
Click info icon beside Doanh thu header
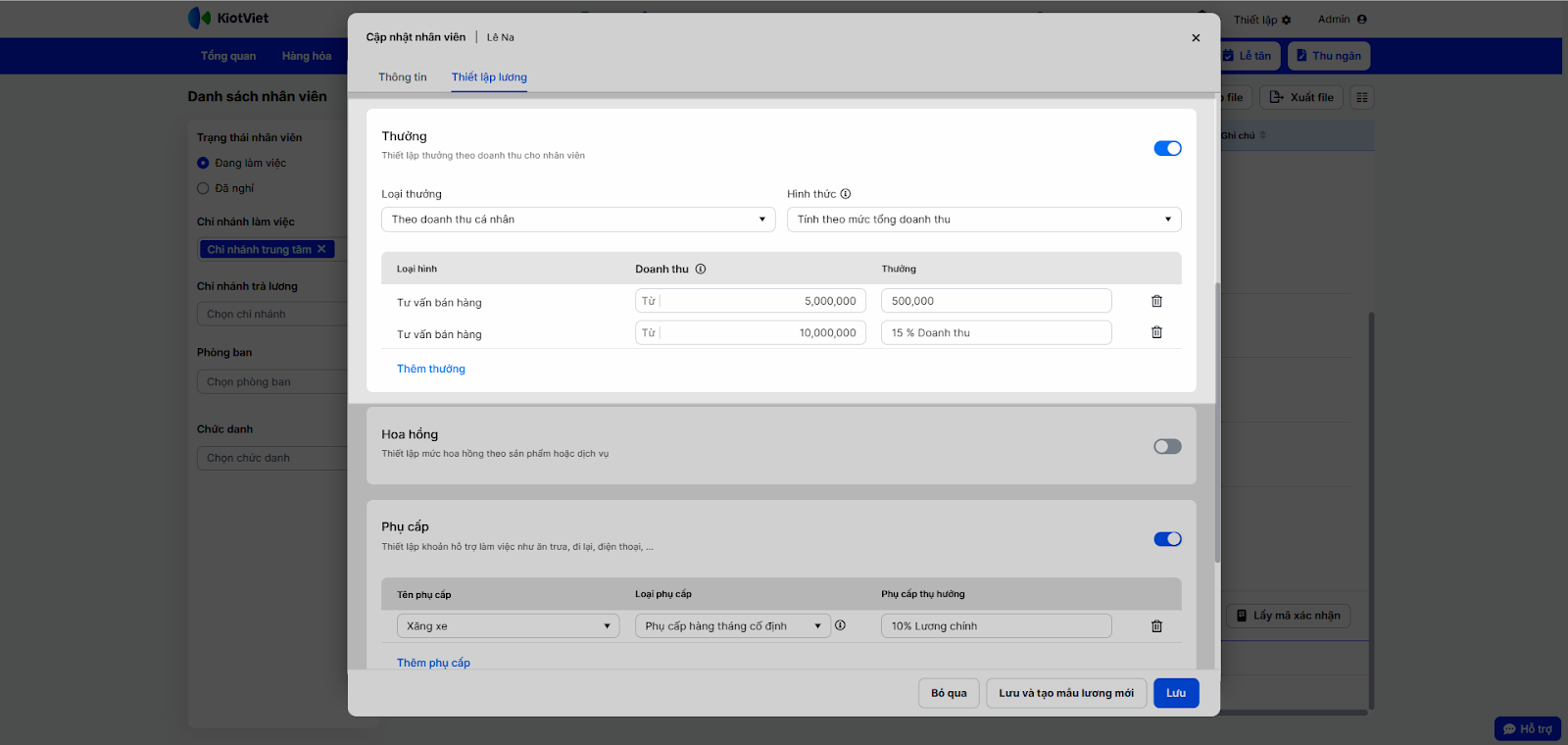(x=701, y=269)
